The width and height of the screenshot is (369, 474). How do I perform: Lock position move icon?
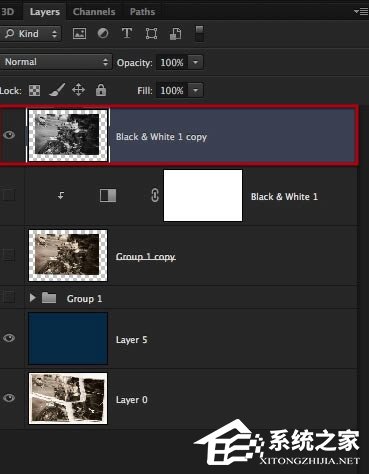[78, 90]
